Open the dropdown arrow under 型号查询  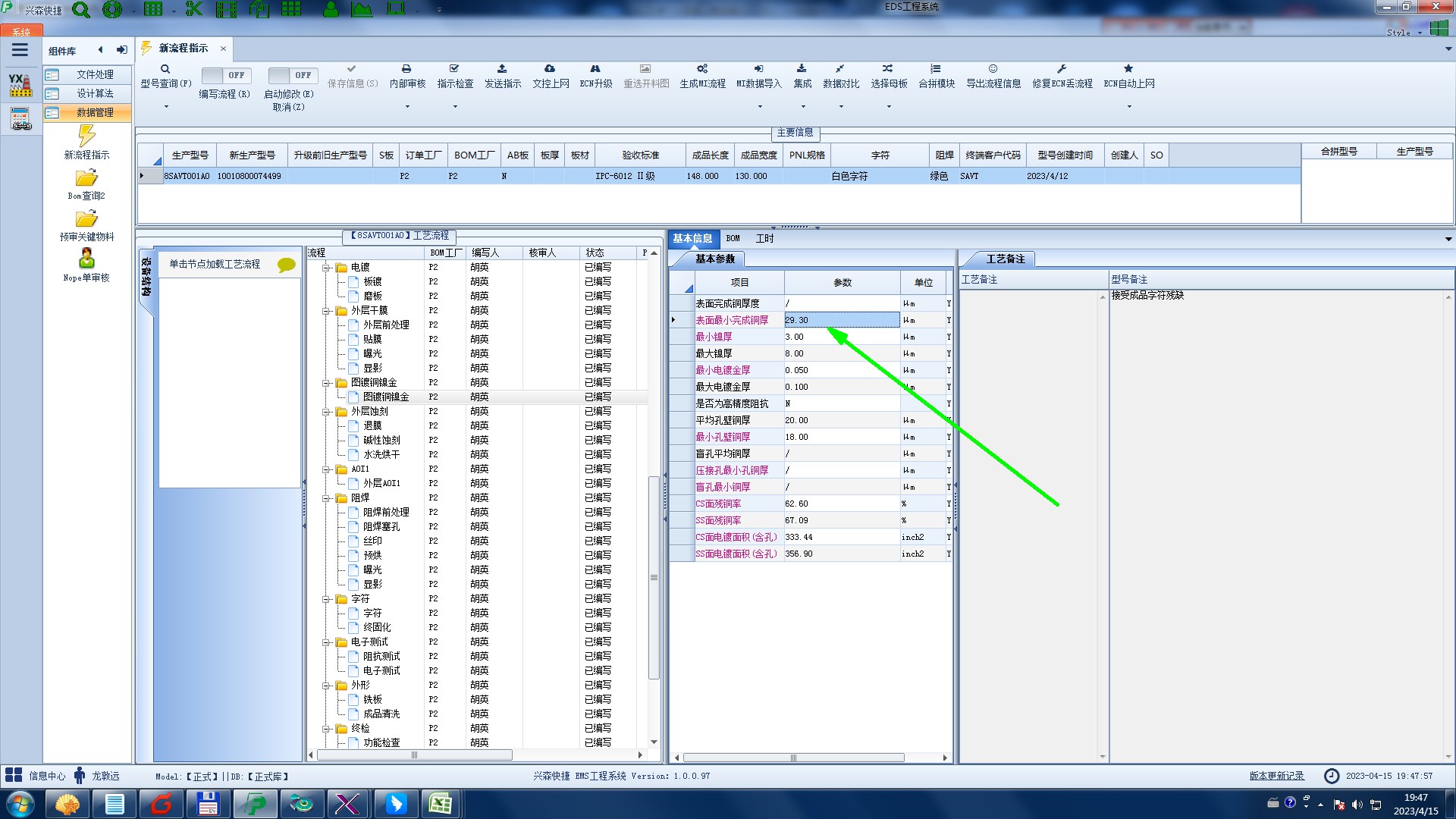[166, 107]
